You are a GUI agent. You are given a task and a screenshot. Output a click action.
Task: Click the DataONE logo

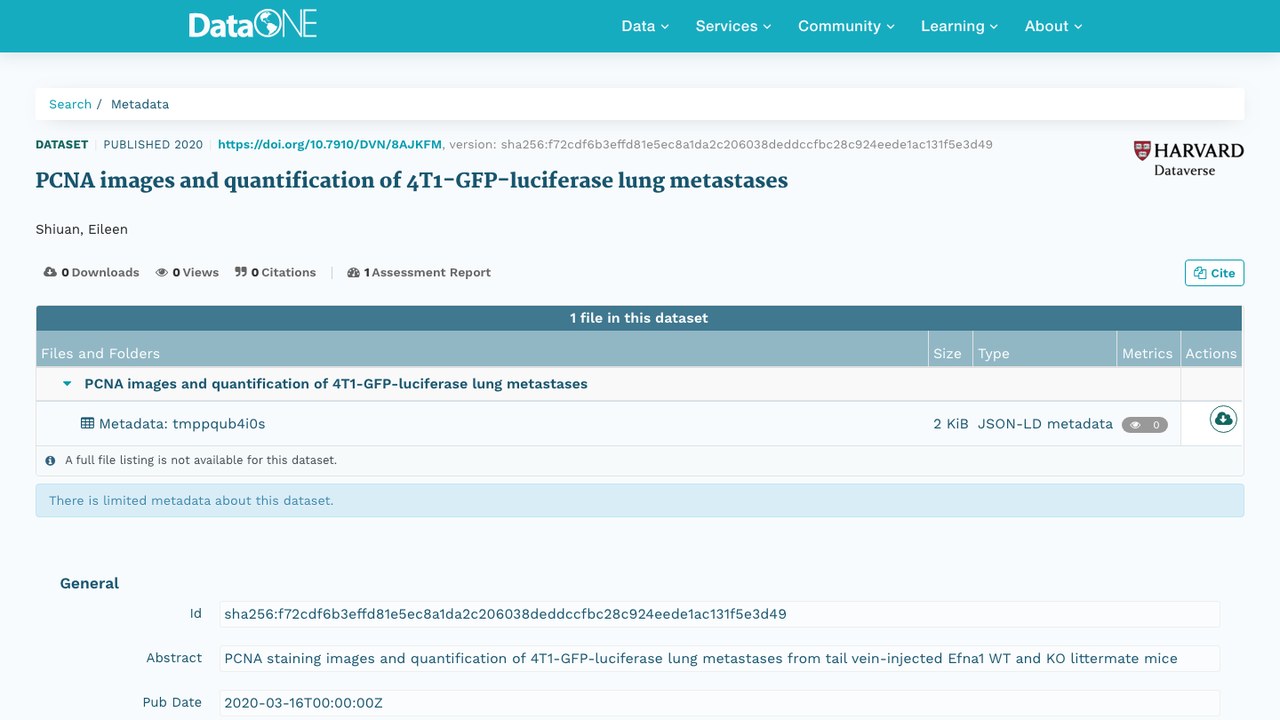click(x=253, y=25)
